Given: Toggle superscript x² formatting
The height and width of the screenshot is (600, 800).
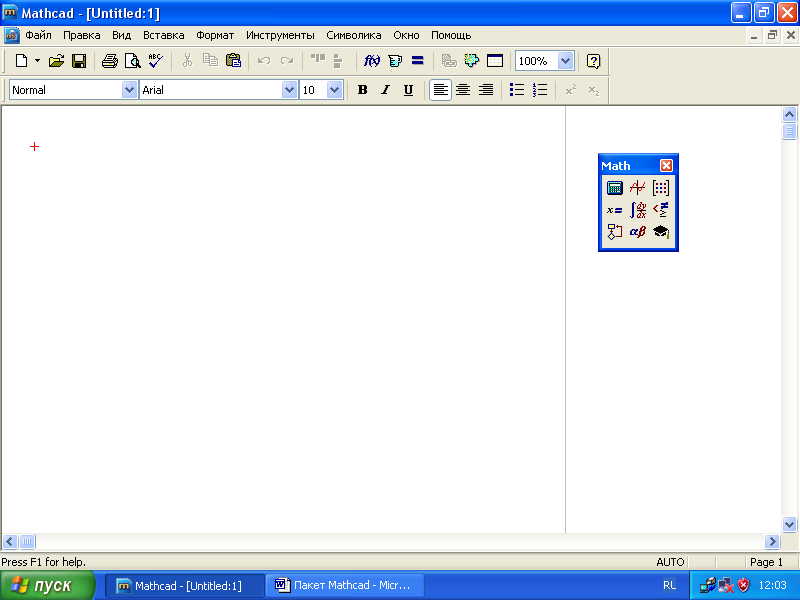Looking at the screenshot, I should click(x=571, y=90).
